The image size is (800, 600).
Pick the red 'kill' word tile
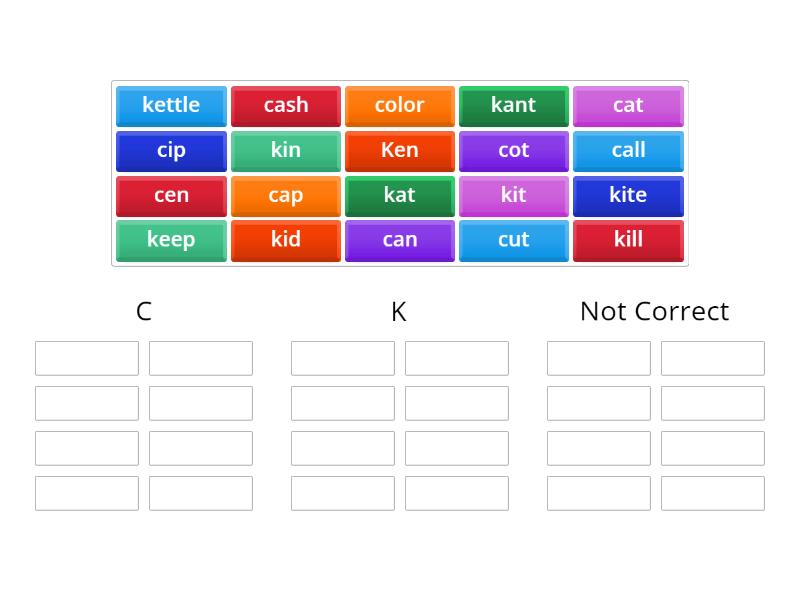click(x=628, y=240)
